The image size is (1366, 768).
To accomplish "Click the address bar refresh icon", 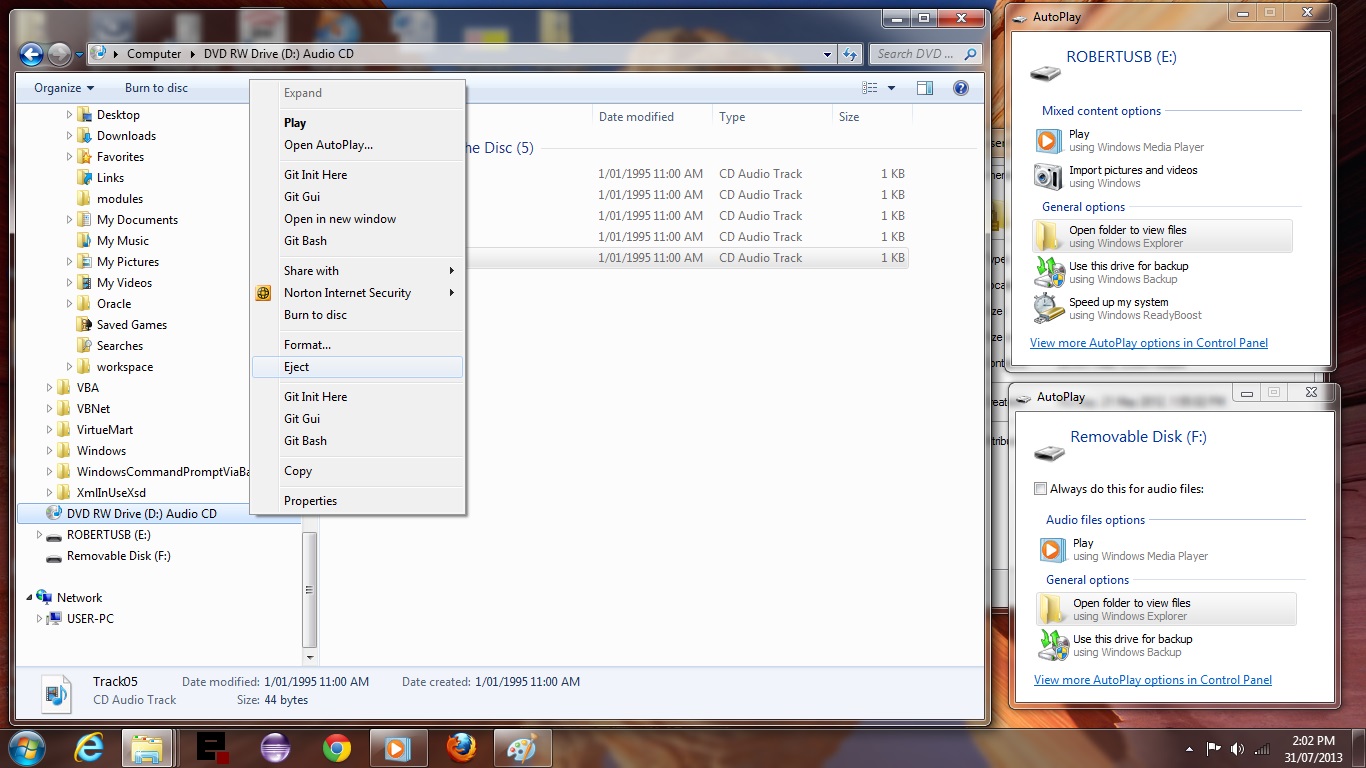I will coord(851,54).
